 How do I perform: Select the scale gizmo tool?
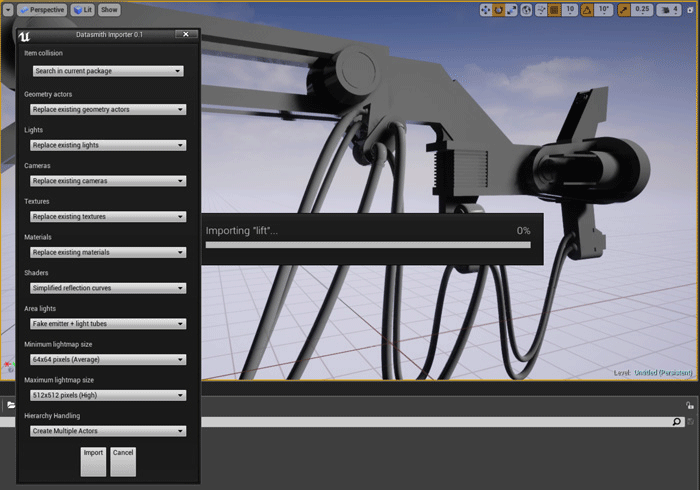512,10
